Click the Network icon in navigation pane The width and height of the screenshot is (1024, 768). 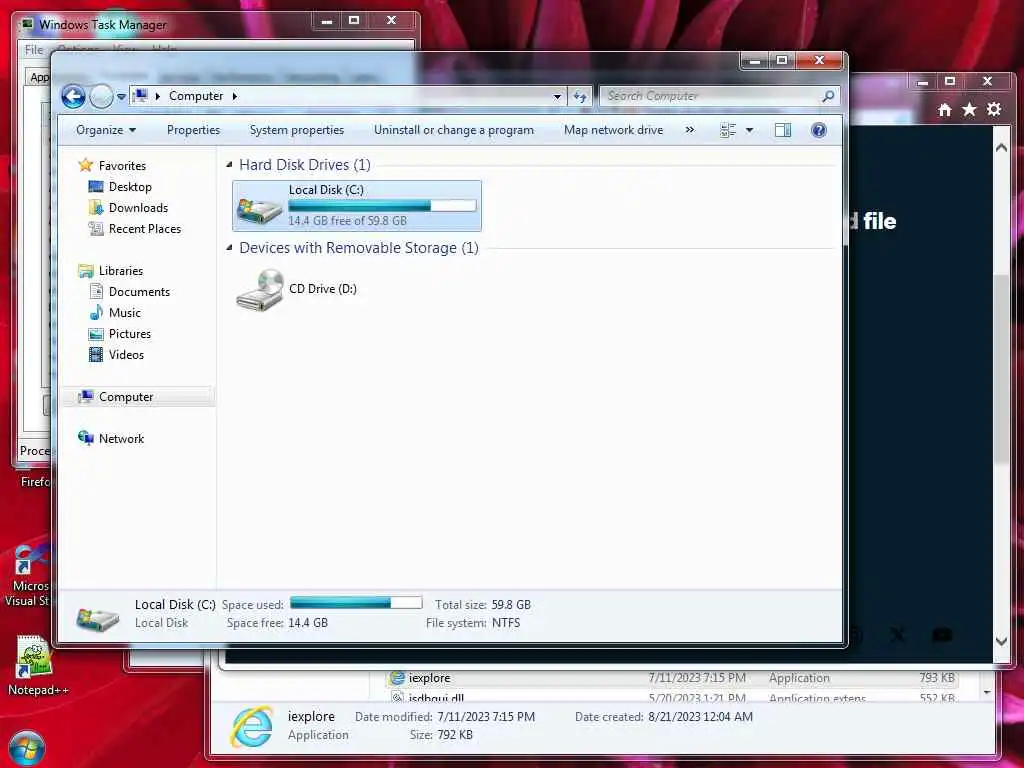tap(86, 438)
